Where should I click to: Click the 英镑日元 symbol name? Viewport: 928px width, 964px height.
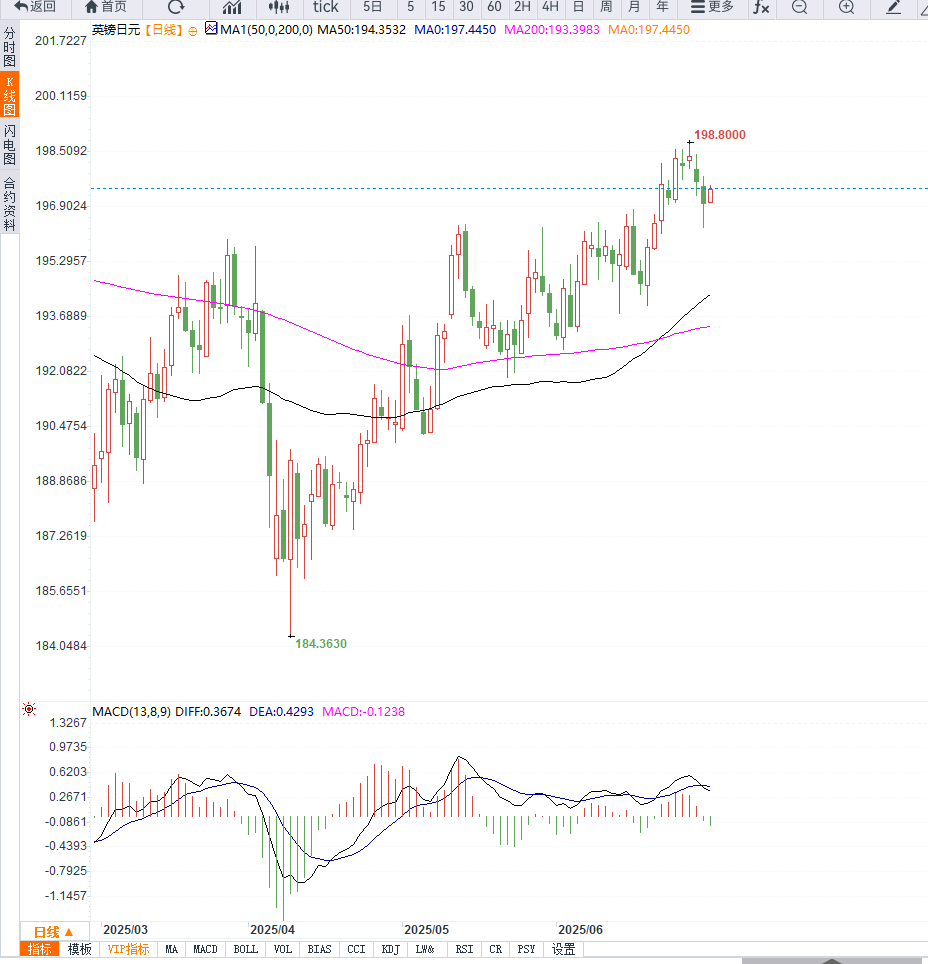(x=116, y=30)
